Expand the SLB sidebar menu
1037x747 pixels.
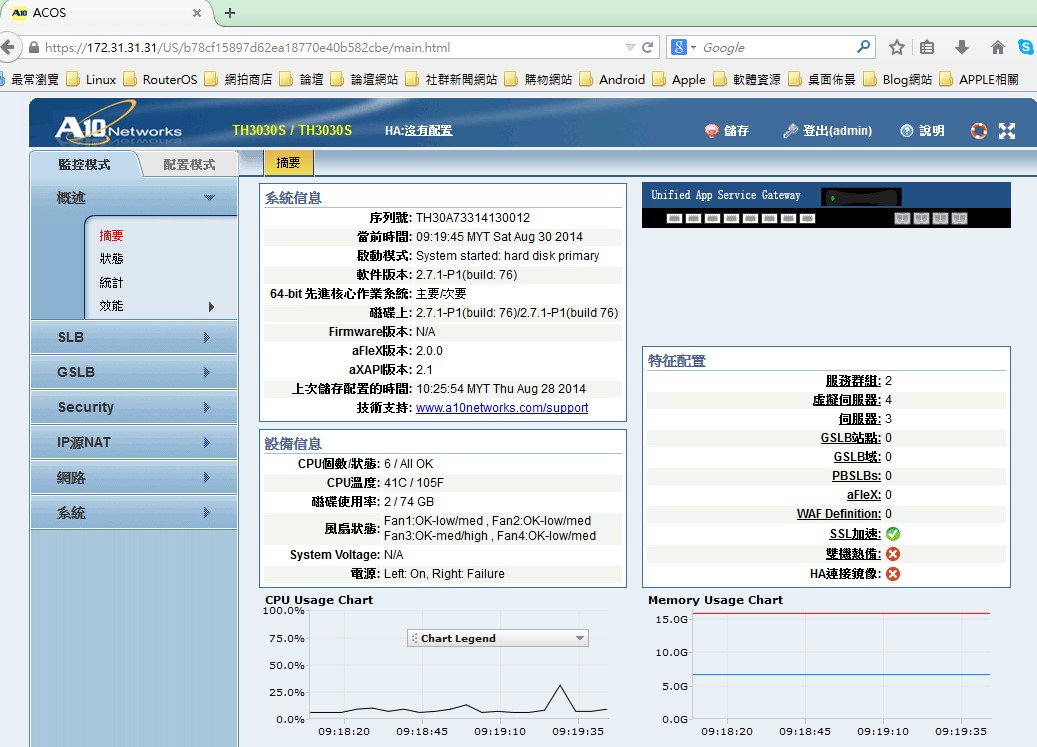[134, 337]
